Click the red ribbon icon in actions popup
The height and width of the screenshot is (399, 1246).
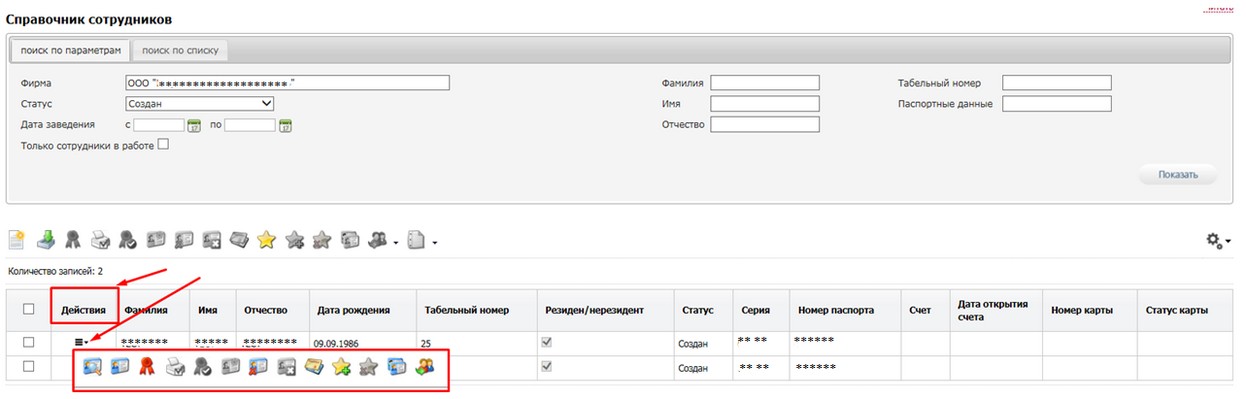147,367
